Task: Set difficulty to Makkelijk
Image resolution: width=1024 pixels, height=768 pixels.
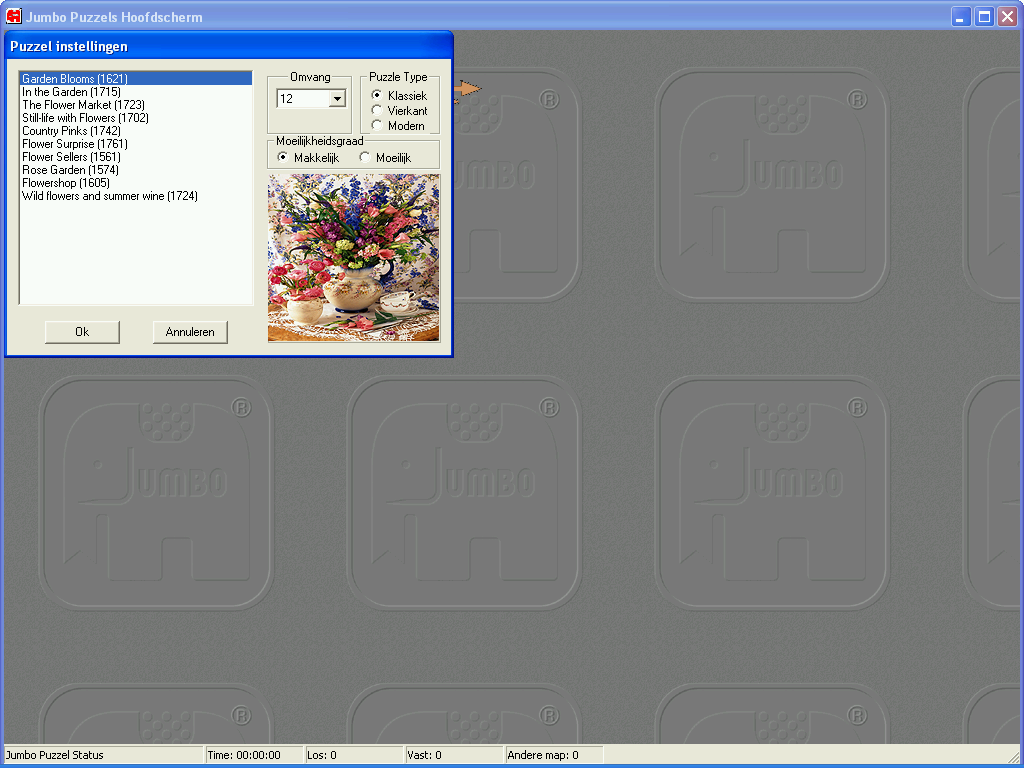Action: click(308, 157)
